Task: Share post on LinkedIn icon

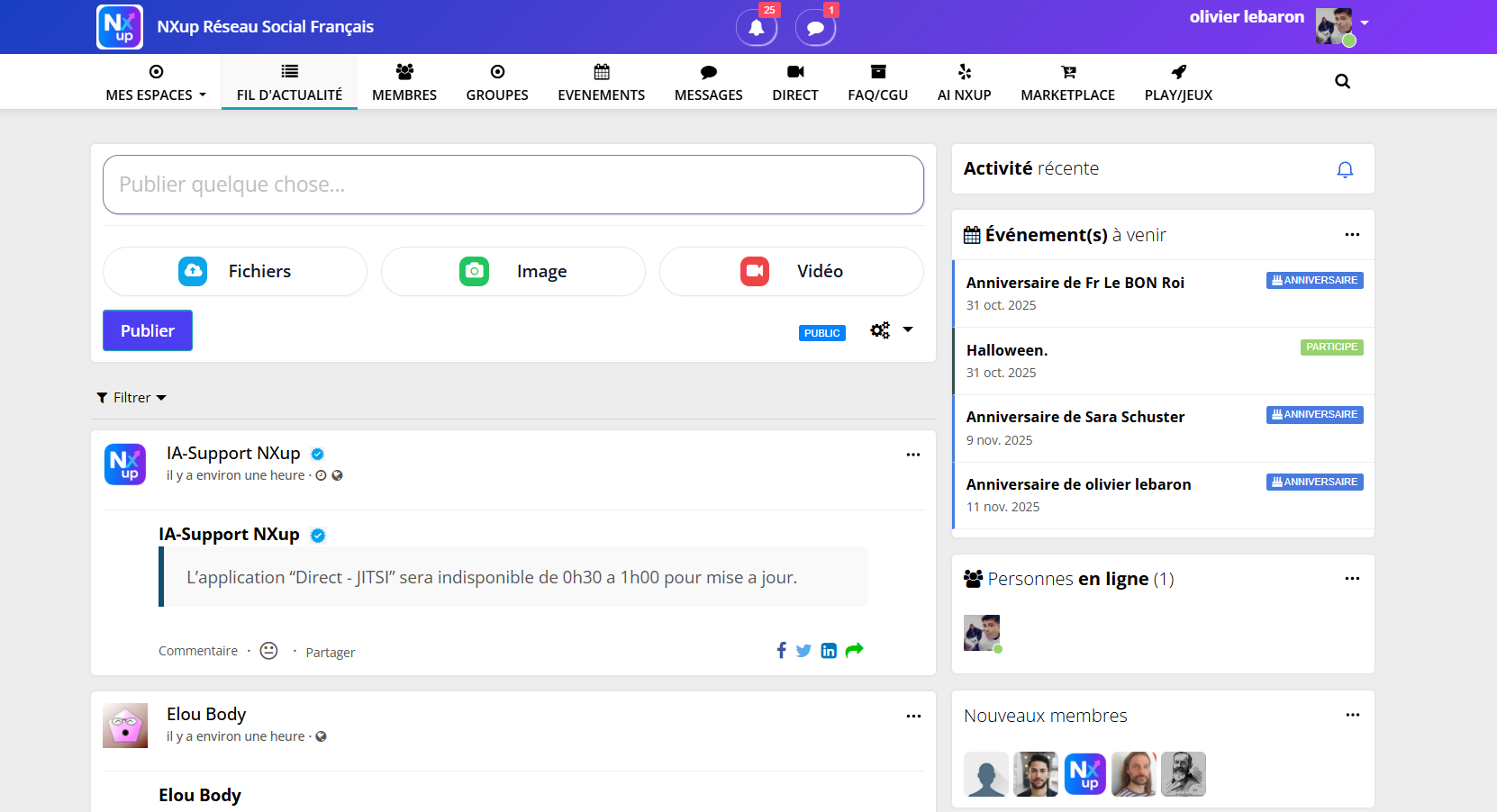Action: pos(829,651)
